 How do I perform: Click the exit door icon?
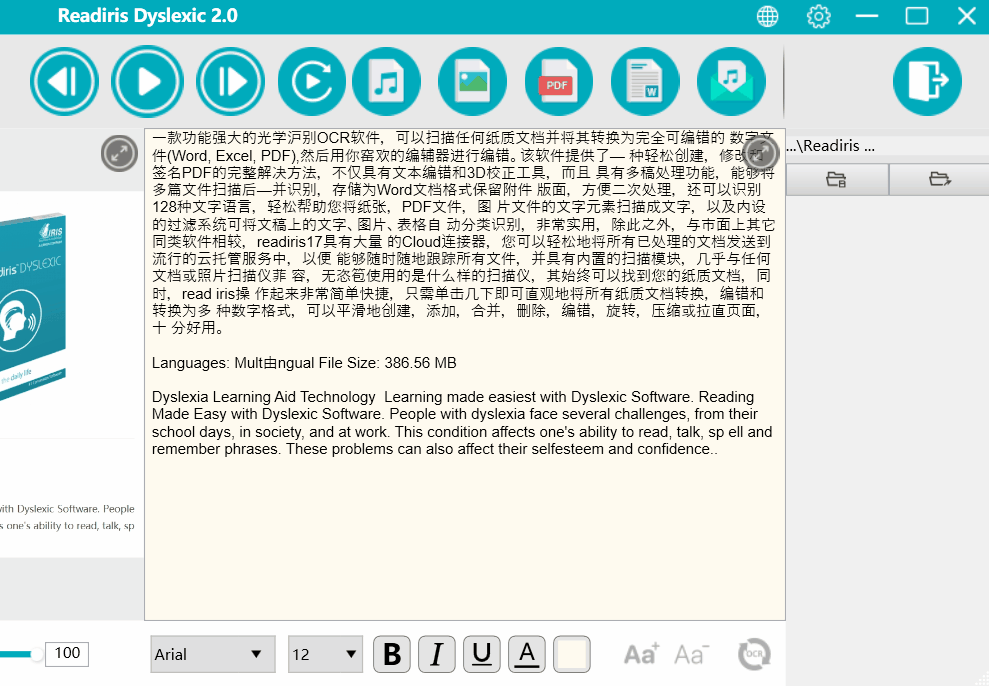point(927,81)
